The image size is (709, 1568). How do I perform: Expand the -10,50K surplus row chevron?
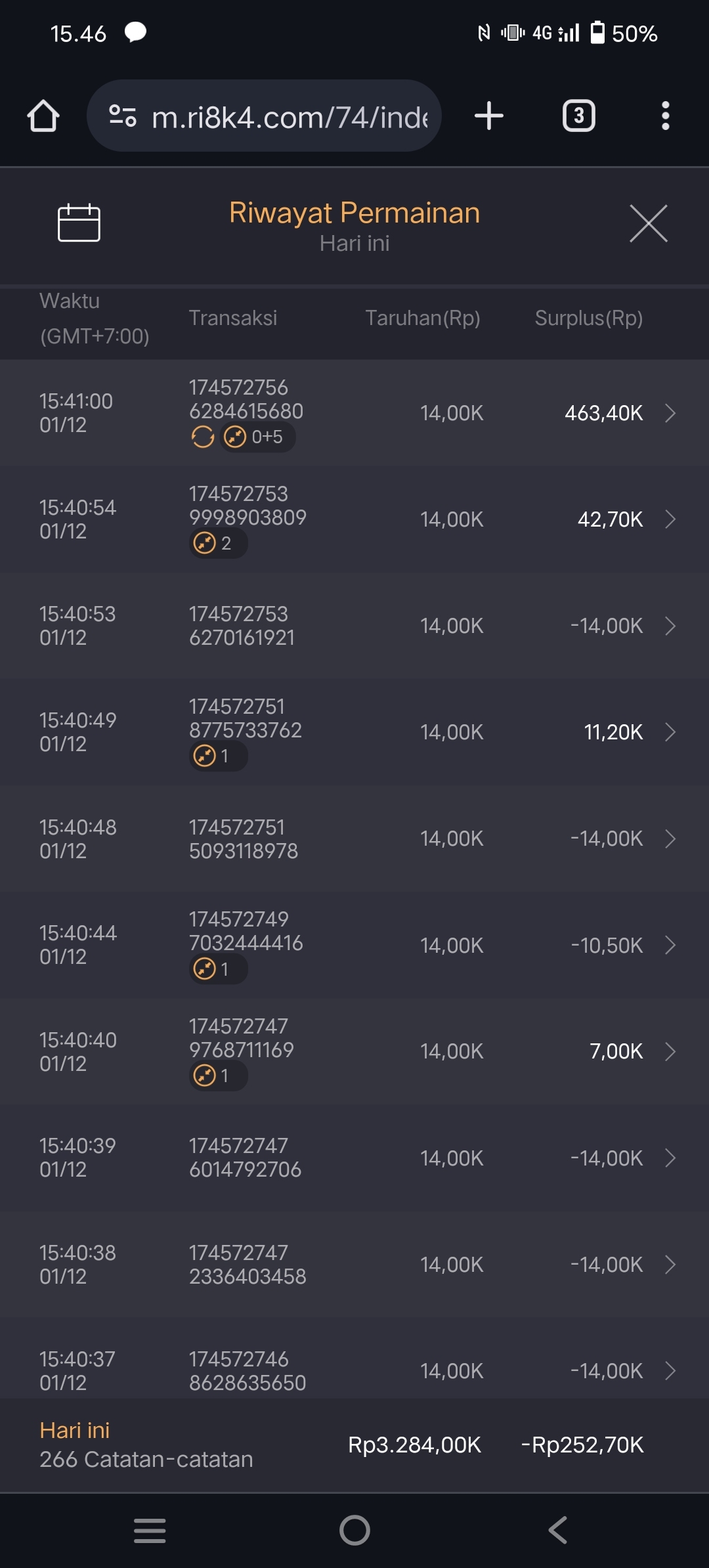pos(670,945)
